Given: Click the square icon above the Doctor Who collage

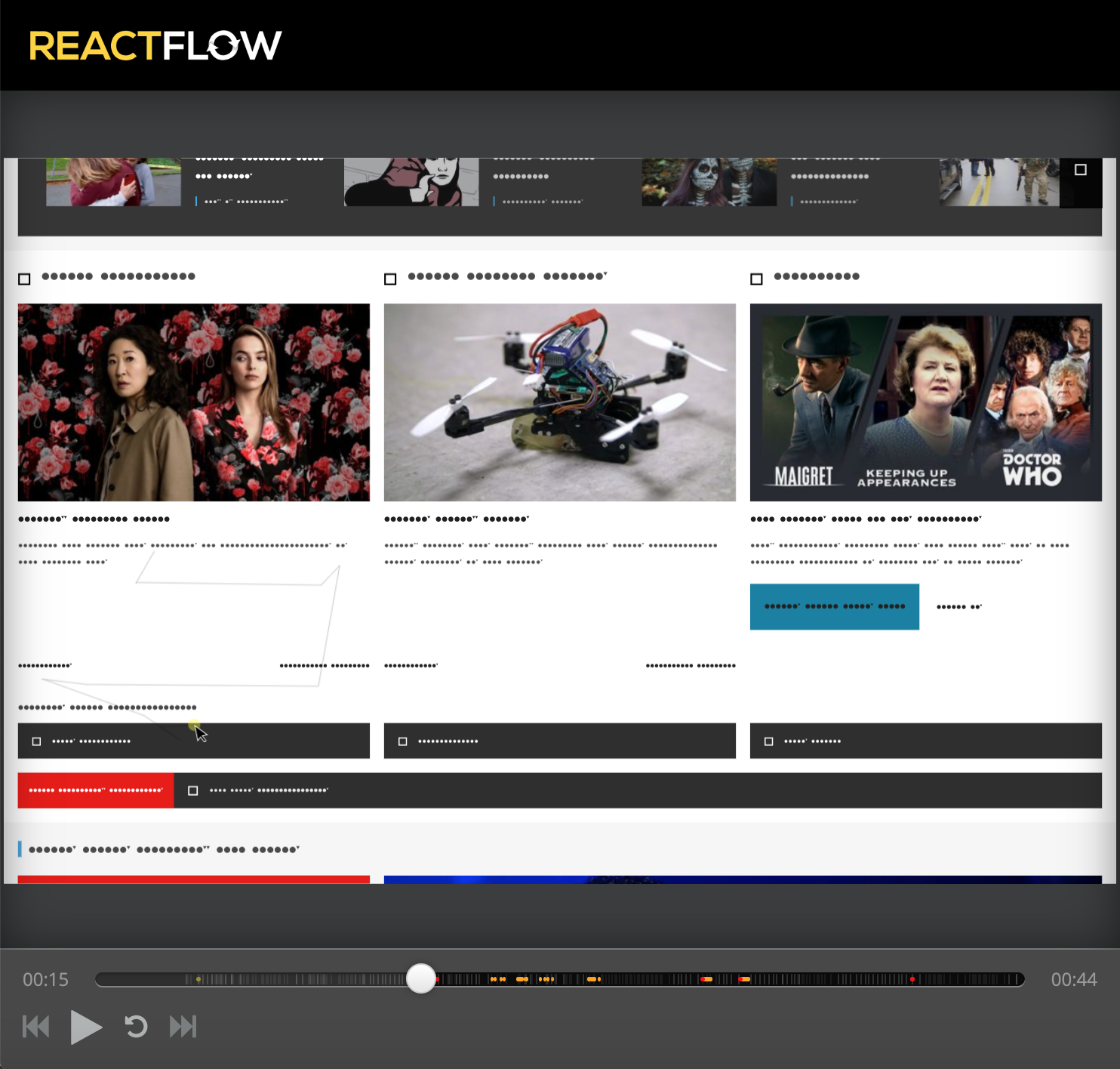Looking at the screenshot, I should [756, 279].
